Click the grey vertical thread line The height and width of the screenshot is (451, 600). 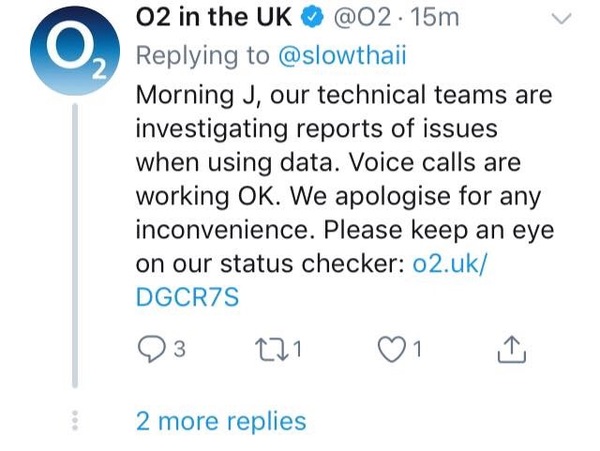pos(73,250)
